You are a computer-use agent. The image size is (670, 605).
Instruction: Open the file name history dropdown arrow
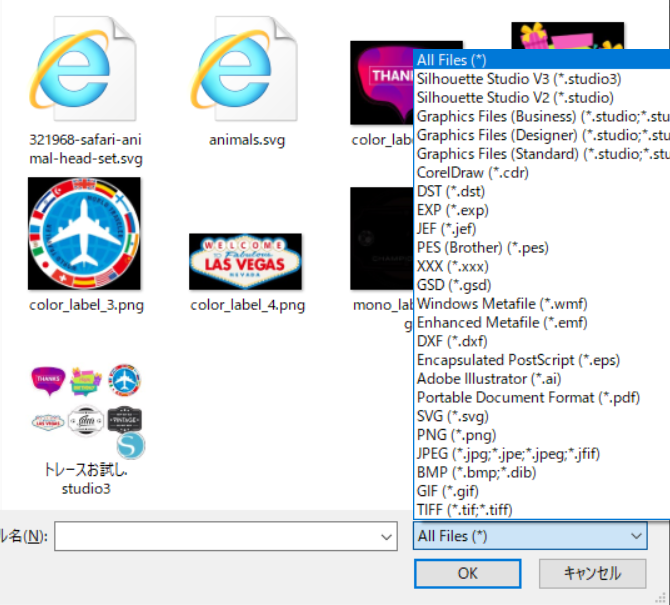pos(386,537)
